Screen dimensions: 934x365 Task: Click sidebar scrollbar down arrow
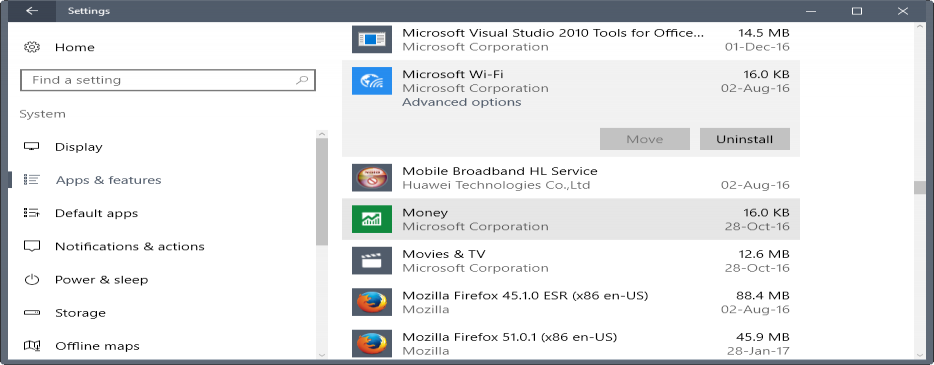pos(322,355)
